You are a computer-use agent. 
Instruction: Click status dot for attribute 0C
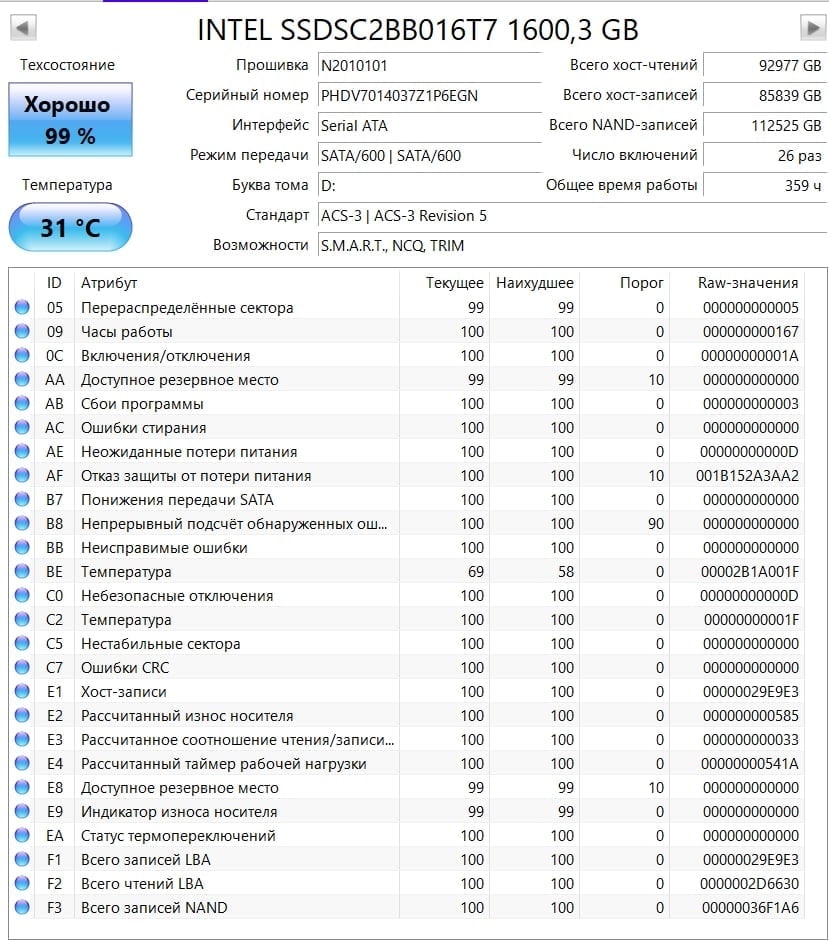point(22,355)
